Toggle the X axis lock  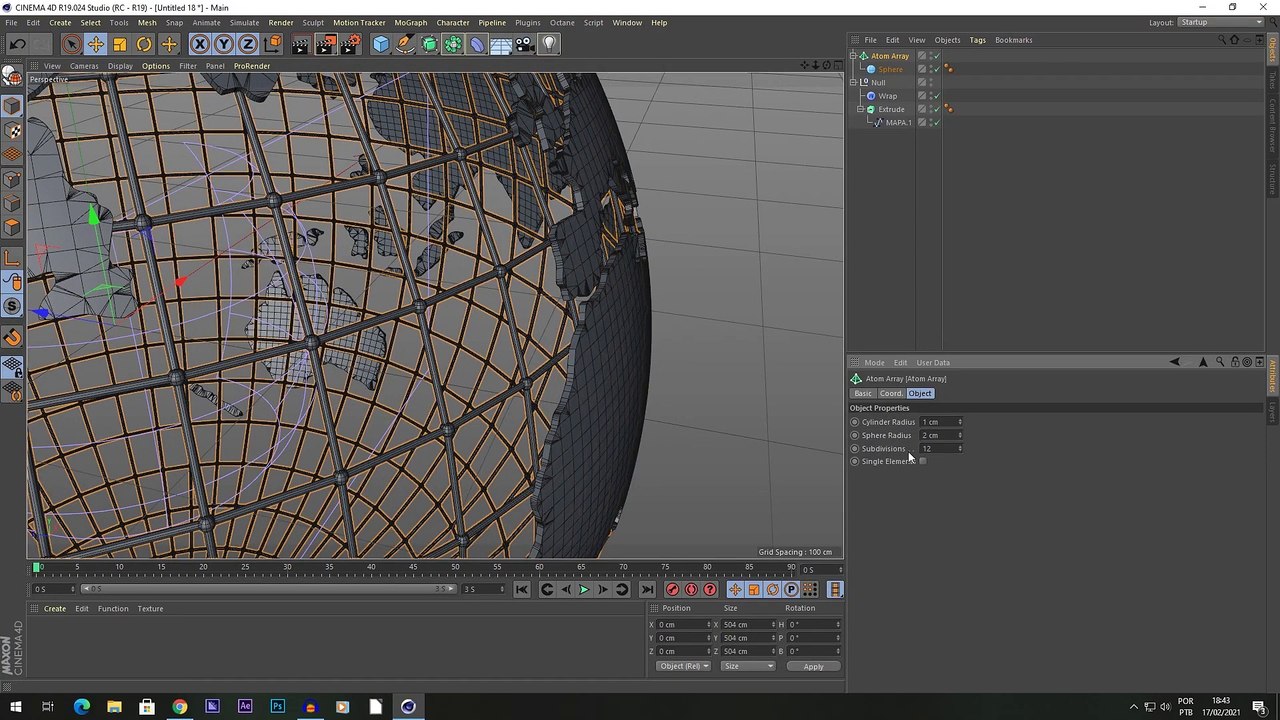point(199,44)
